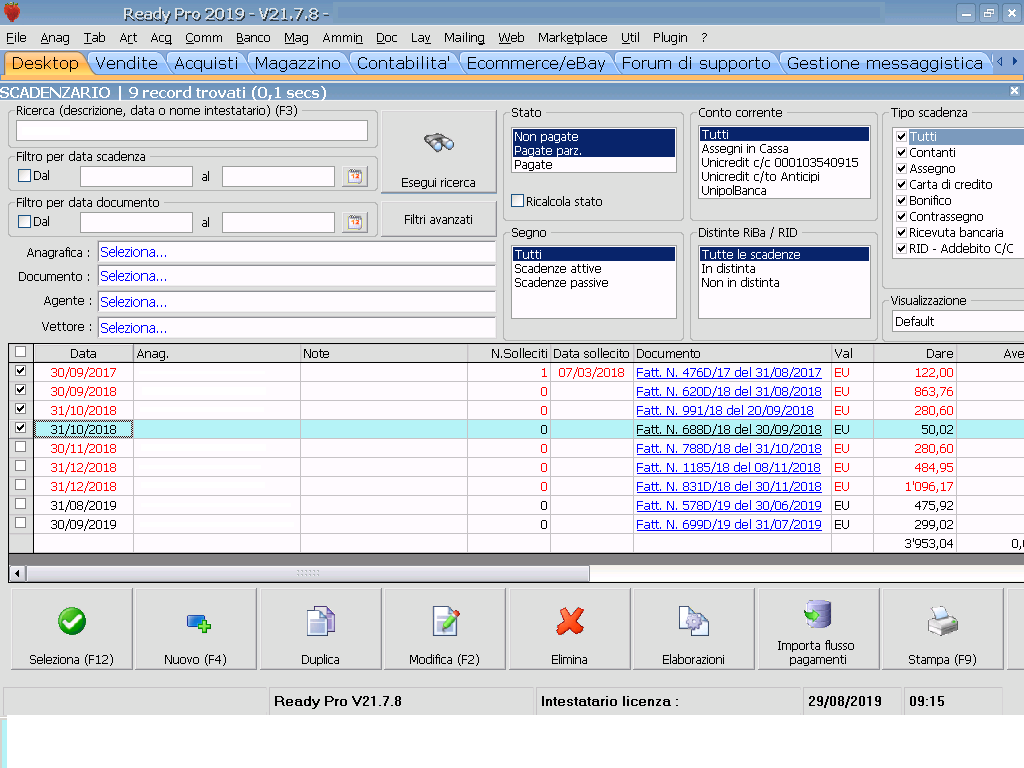Open the Banco menu

(x=253, y=38)
